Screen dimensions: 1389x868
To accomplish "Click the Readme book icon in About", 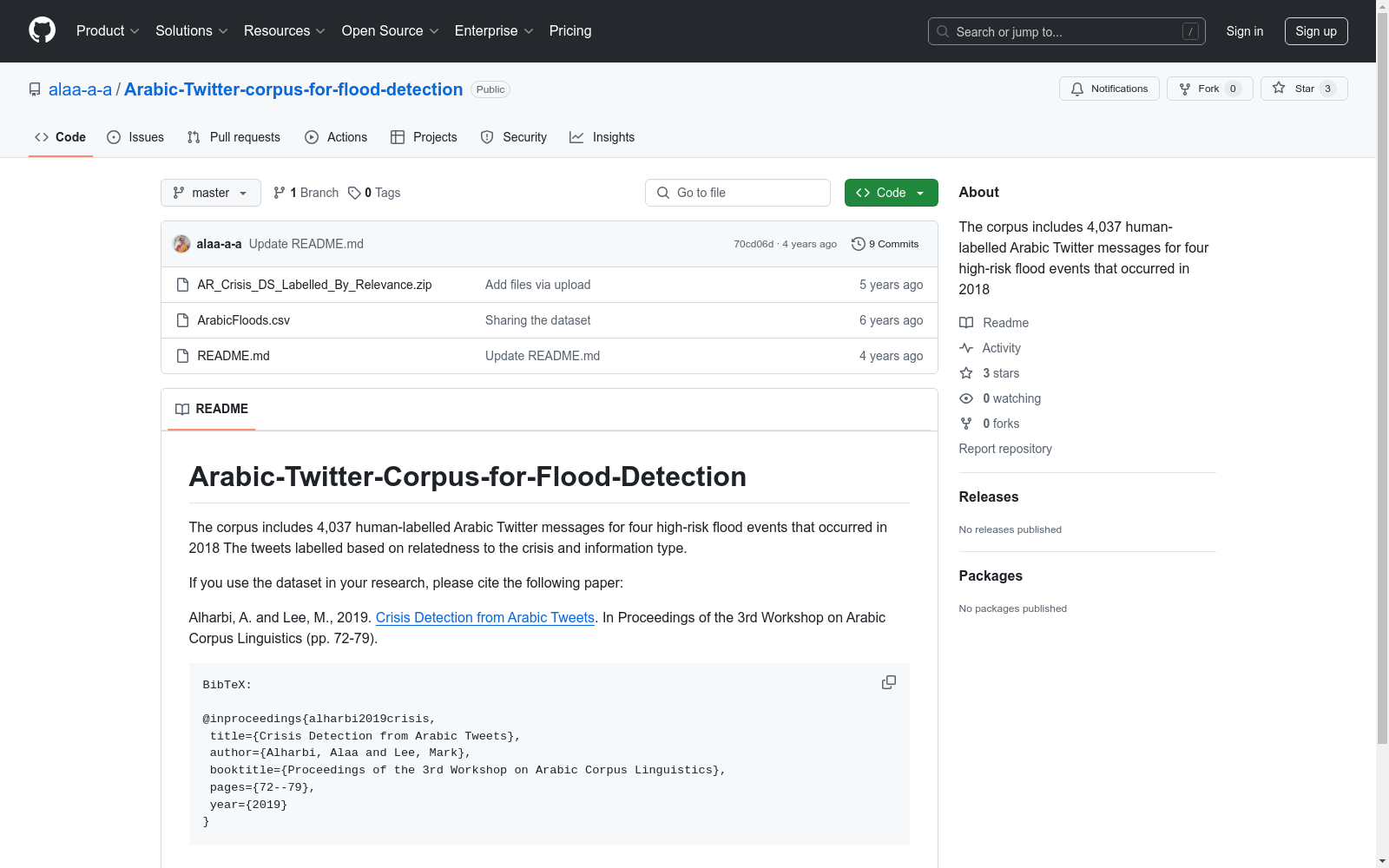I will tap(966, 323).
